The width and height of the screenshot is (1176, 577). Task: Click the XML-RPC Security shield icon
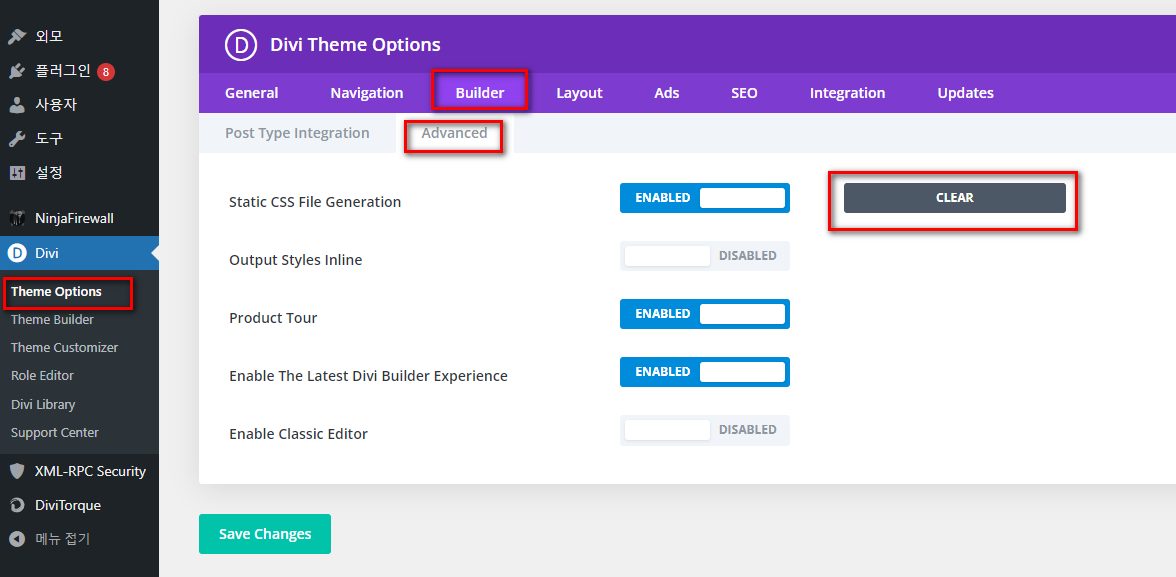pos(17,471)
